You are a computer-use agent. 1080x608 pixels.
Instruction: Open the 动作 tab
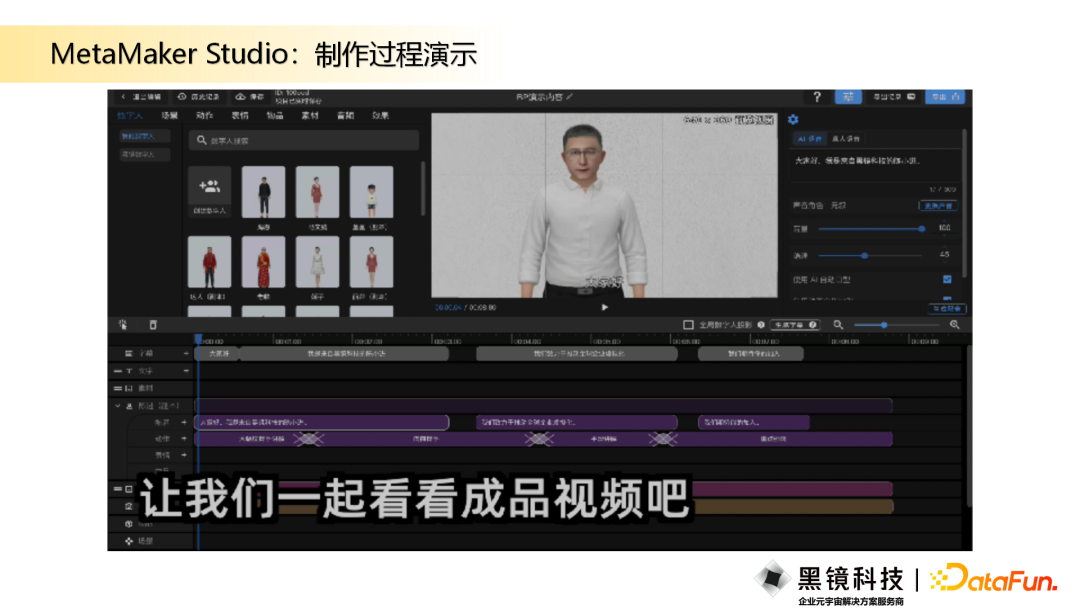click(205, 116)
